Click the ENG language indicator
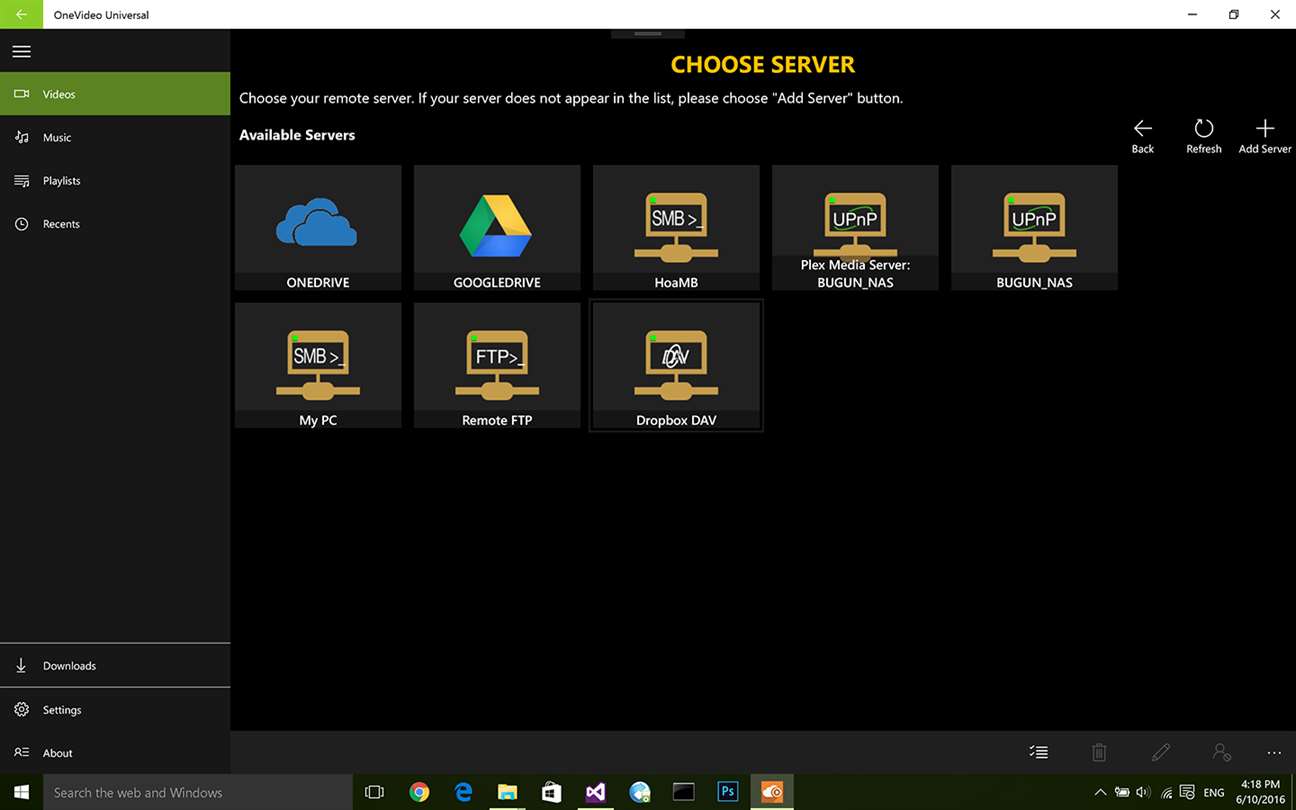The width and height of the screenshot is (1296, 810). click(x=1214, y=792)
